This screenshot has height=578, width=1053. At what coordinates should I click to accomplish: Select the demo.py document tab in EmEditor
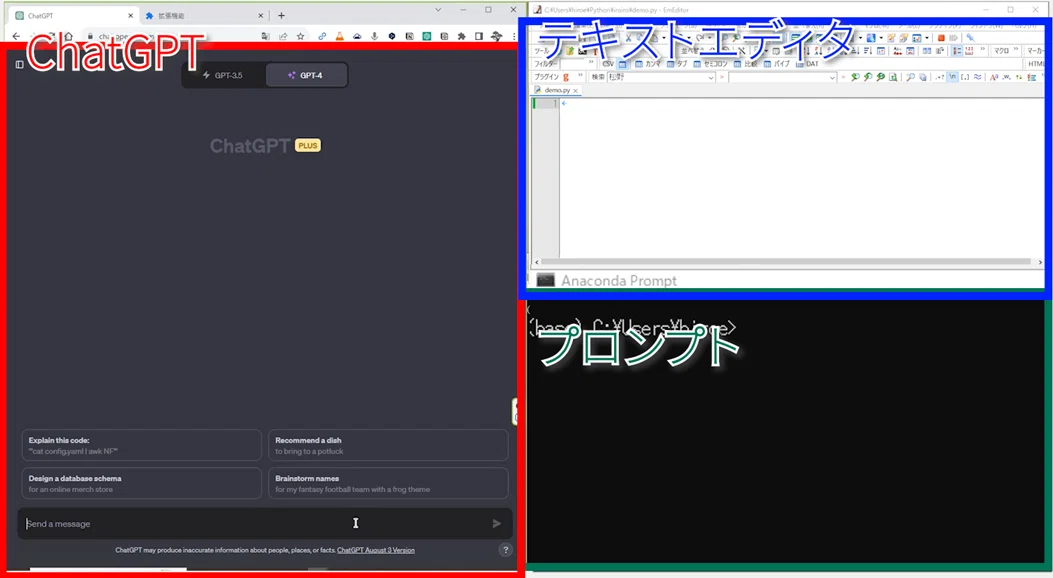click(x=557, y=90)
